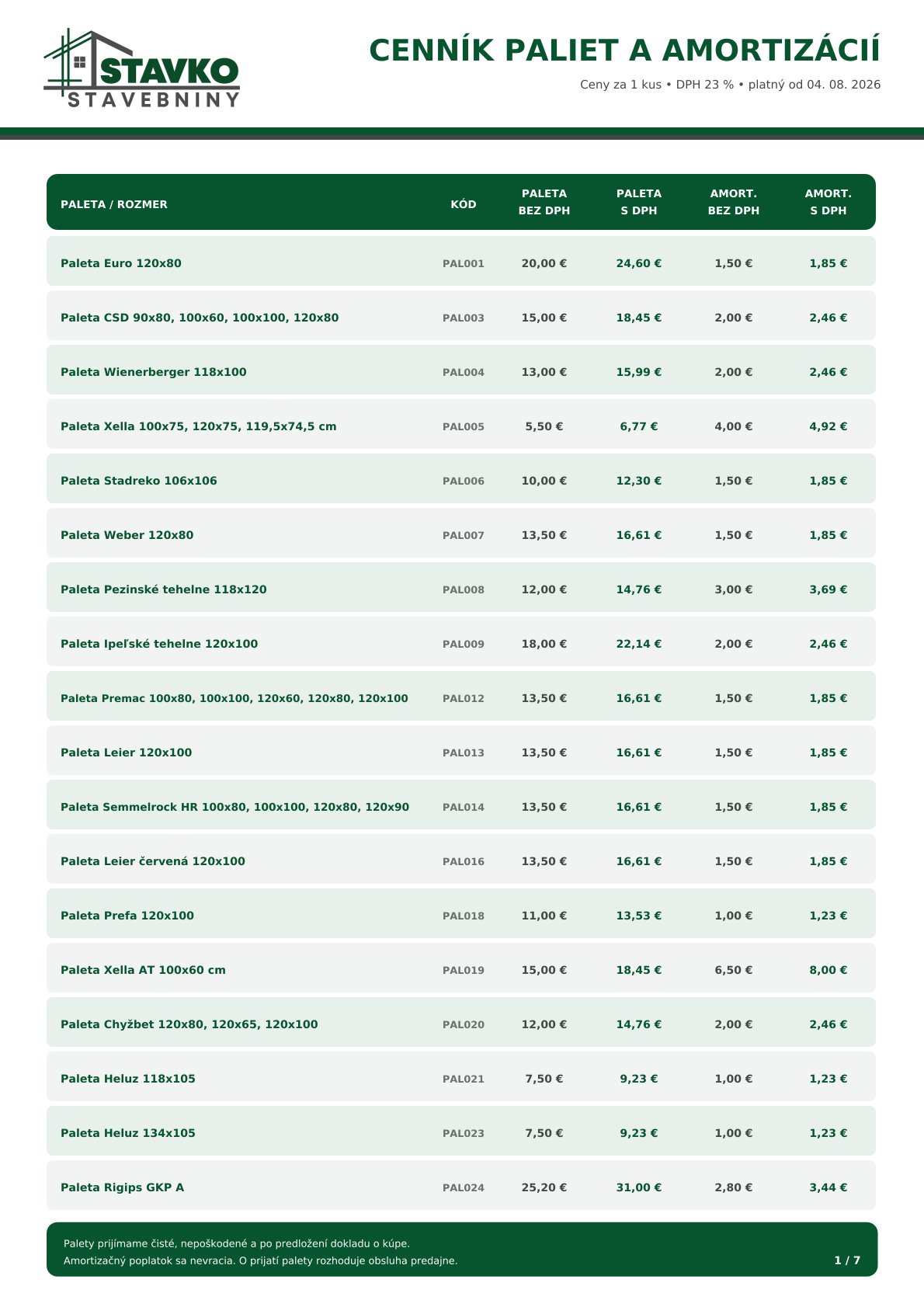Viewport: 924px width, 1307px height.
Task: Select 'Paleta Pezinské tehelne 118x120'
Action: click(164, 589)
